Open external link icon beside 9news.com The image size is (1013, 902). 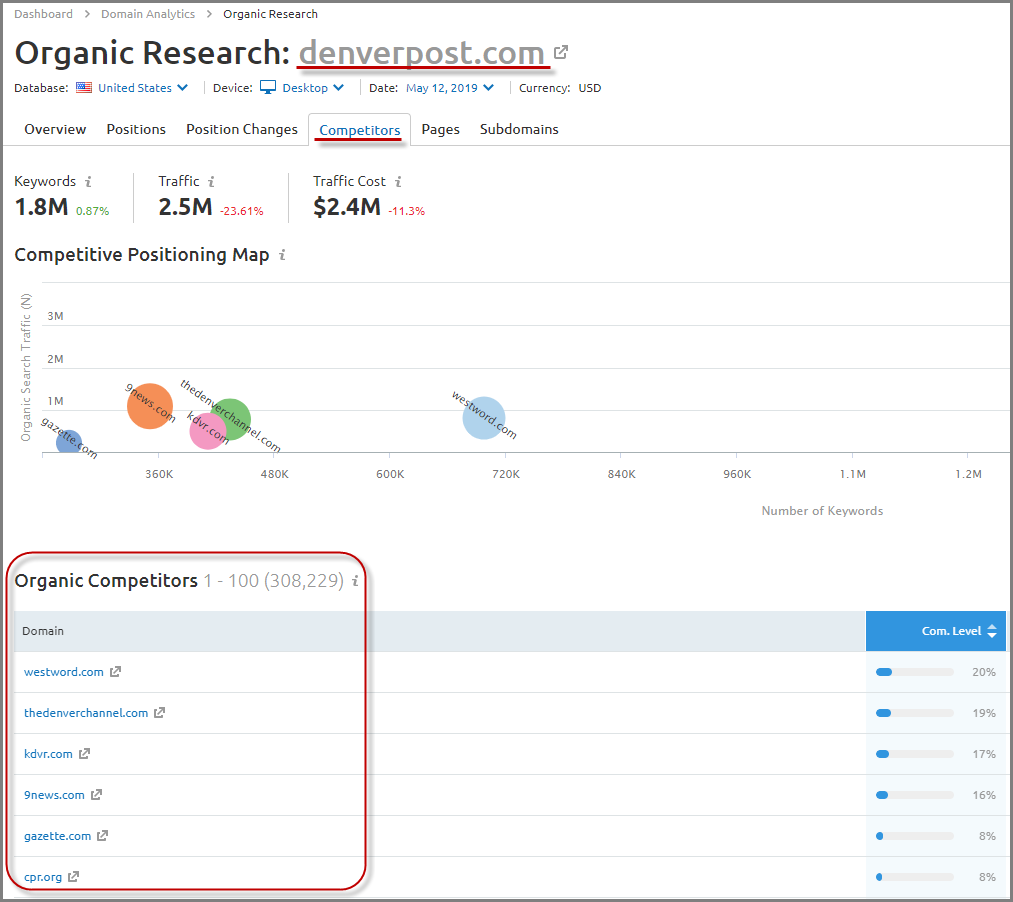point(96,795)
